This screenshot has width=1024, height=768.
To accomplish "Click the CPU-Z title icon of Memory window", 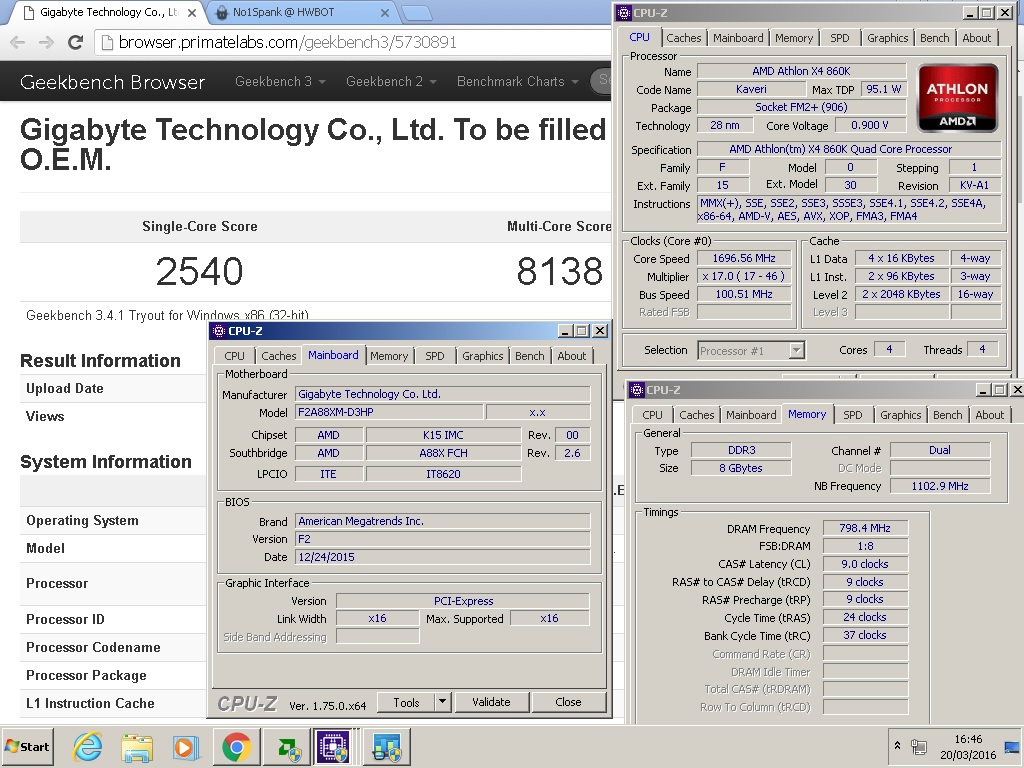I will tap(636, 390).
